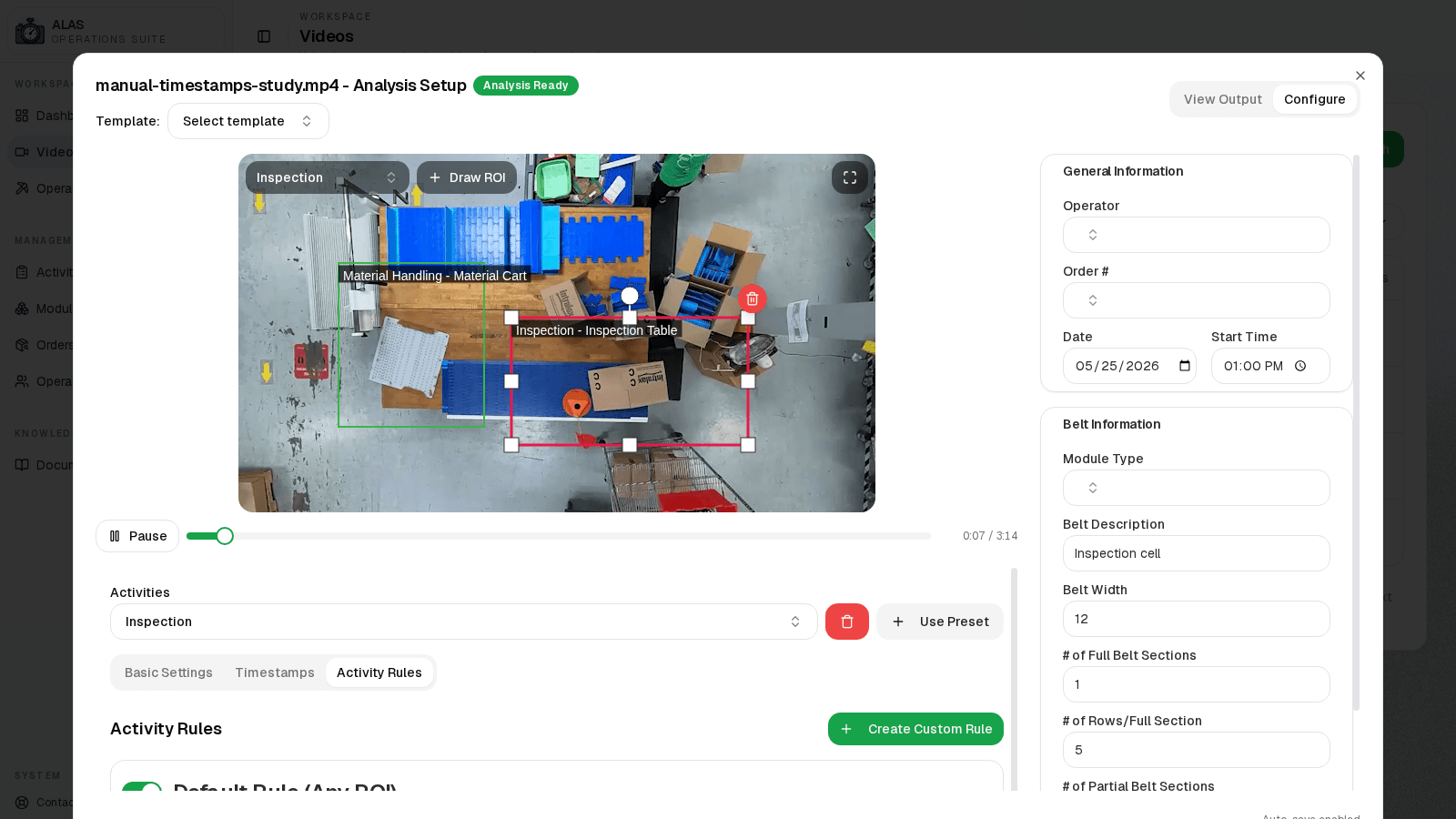This screenshot has height=819, width=1456.
Task: Open the Activities clipboard icon in sidebar
Action: pos(23,272)
